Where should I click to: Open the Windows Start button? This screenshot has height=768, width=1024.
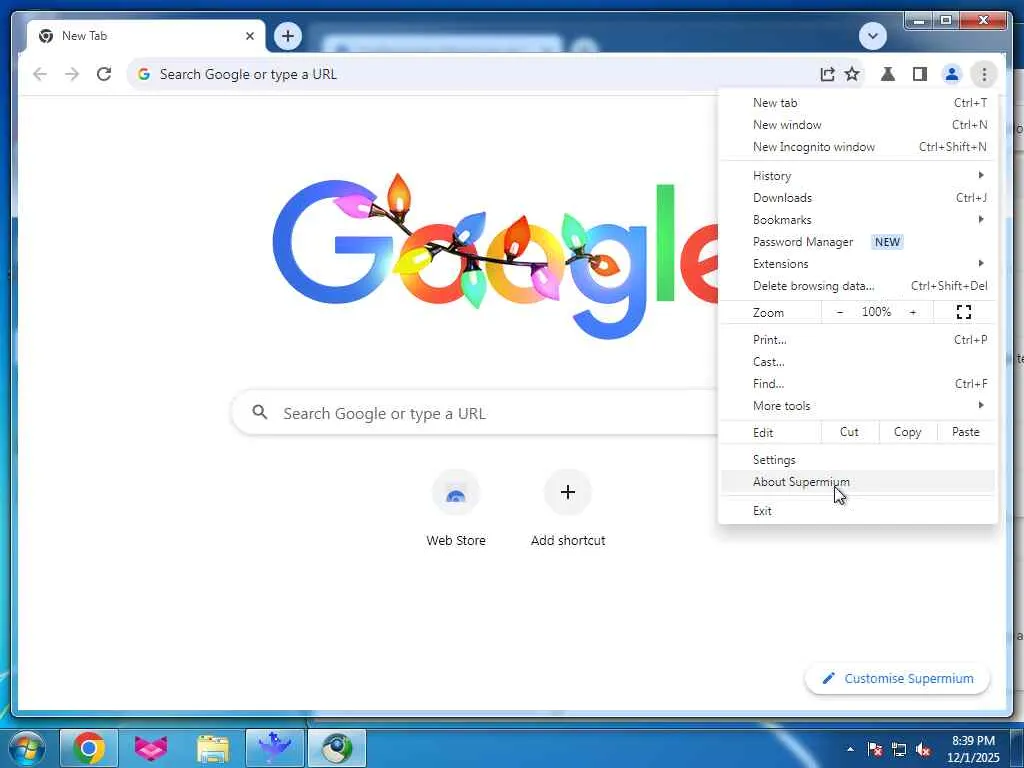(x=25, y=748)
